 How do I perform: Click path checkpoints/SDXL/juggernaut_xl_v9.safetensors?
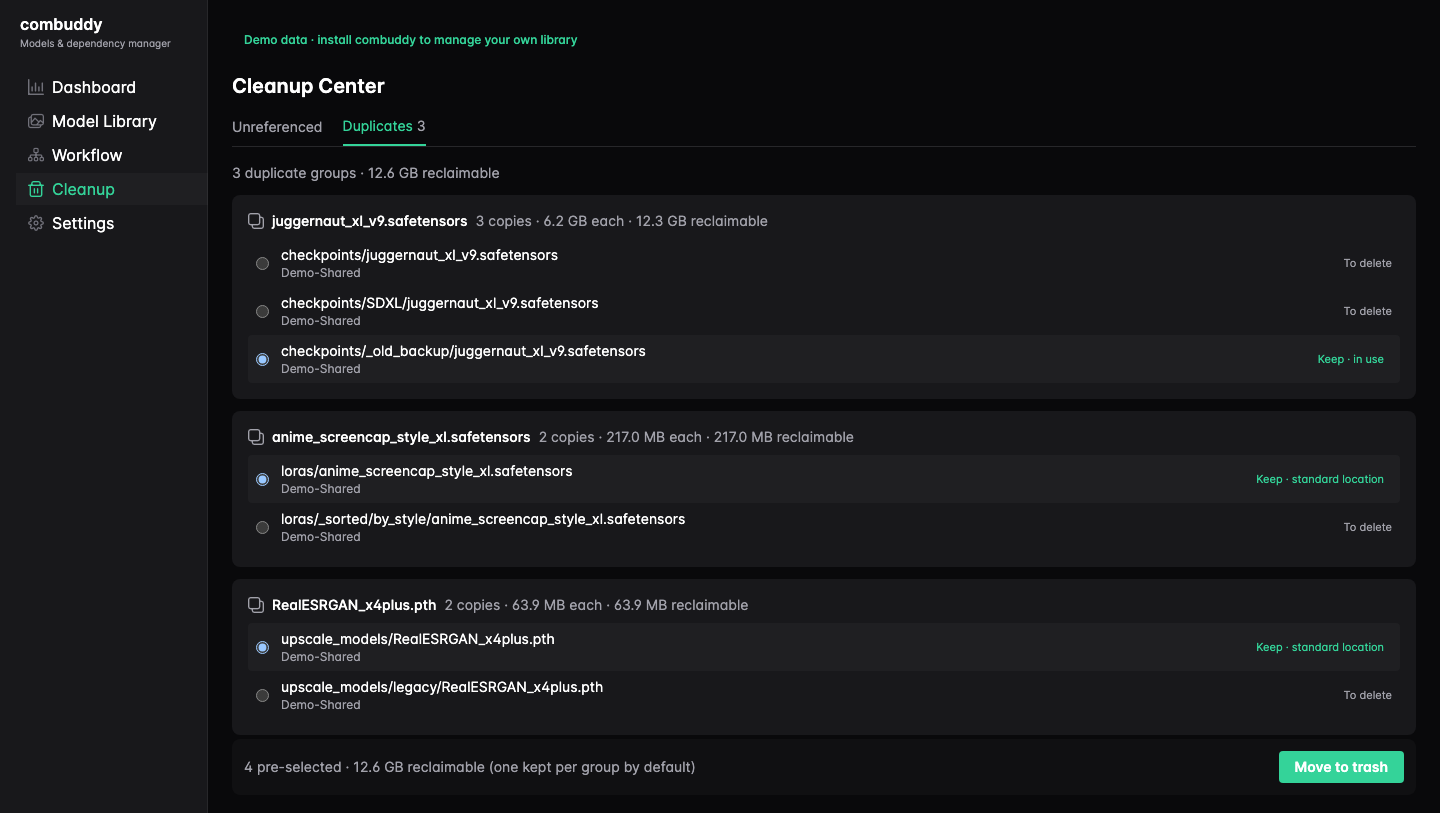(x=439, y=303)
